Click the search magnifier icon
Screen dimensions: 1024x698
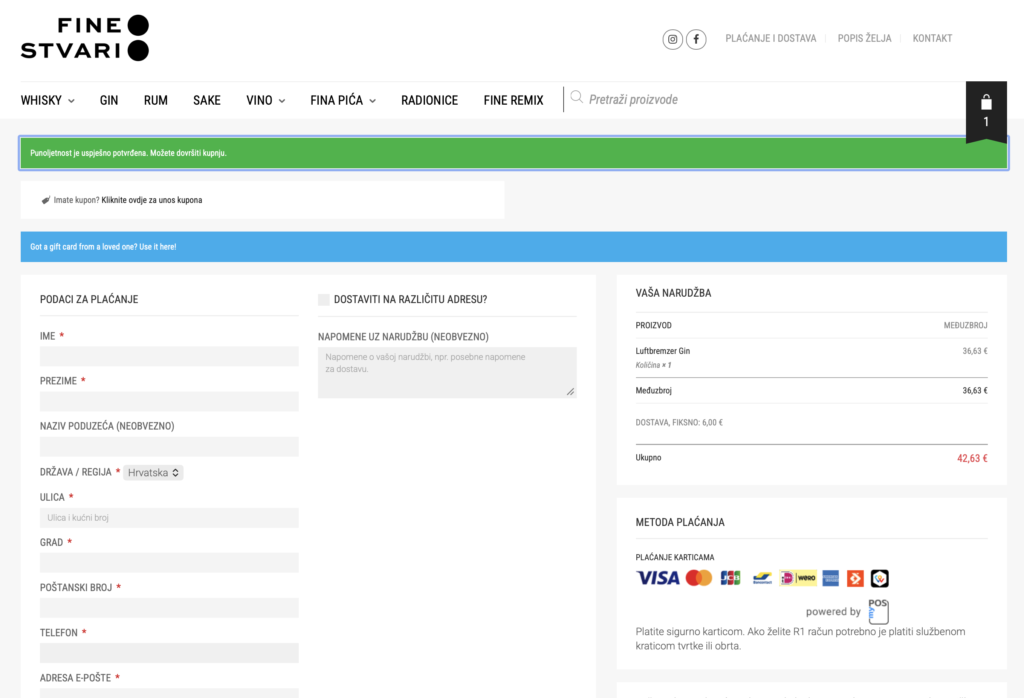coord(576,97)
